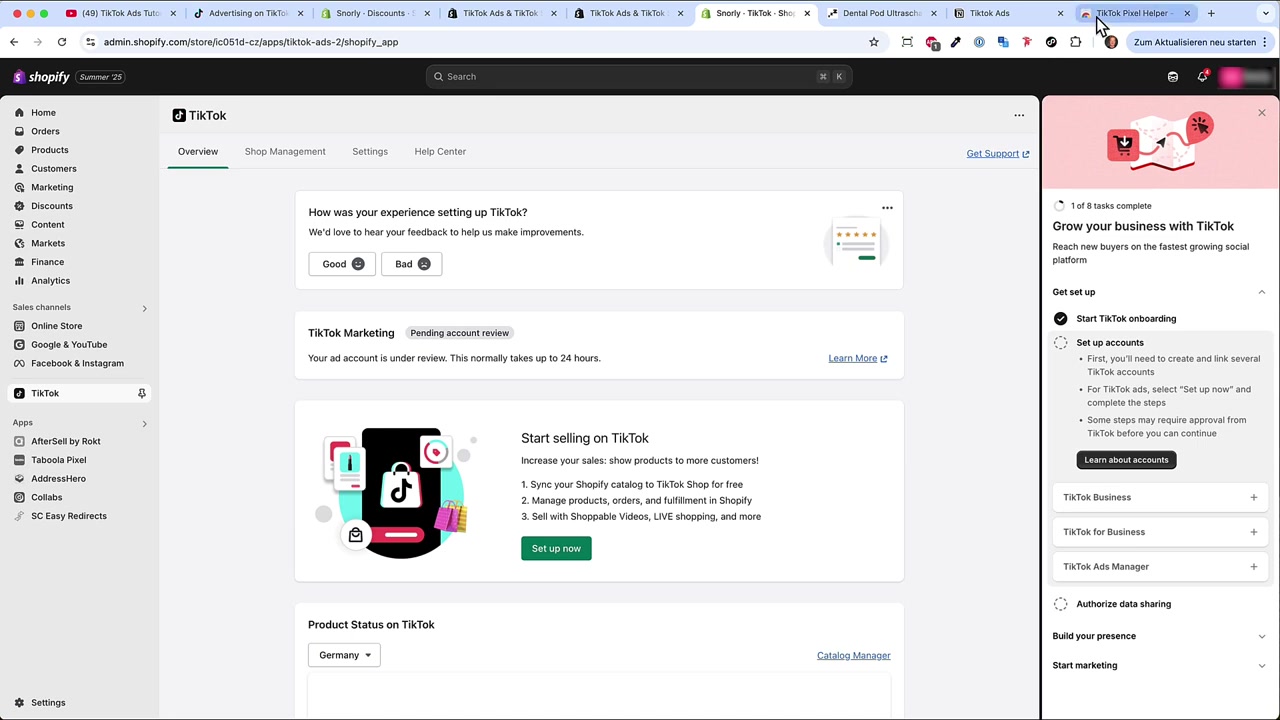The height and width of the screenshot is (720, 1280).
Task: Open Catalog Manager link
Action: (853, 656)
